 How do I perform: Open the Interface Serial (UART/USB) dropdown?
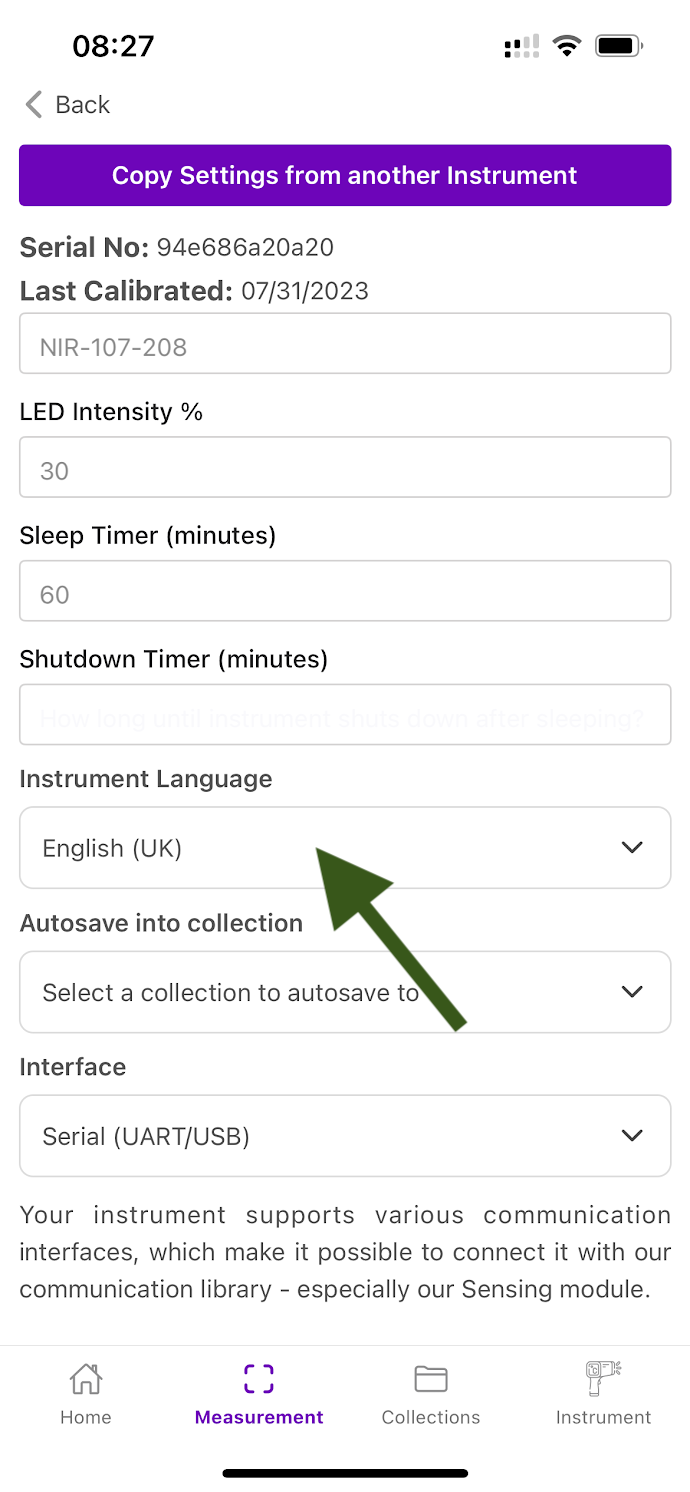345,1136
